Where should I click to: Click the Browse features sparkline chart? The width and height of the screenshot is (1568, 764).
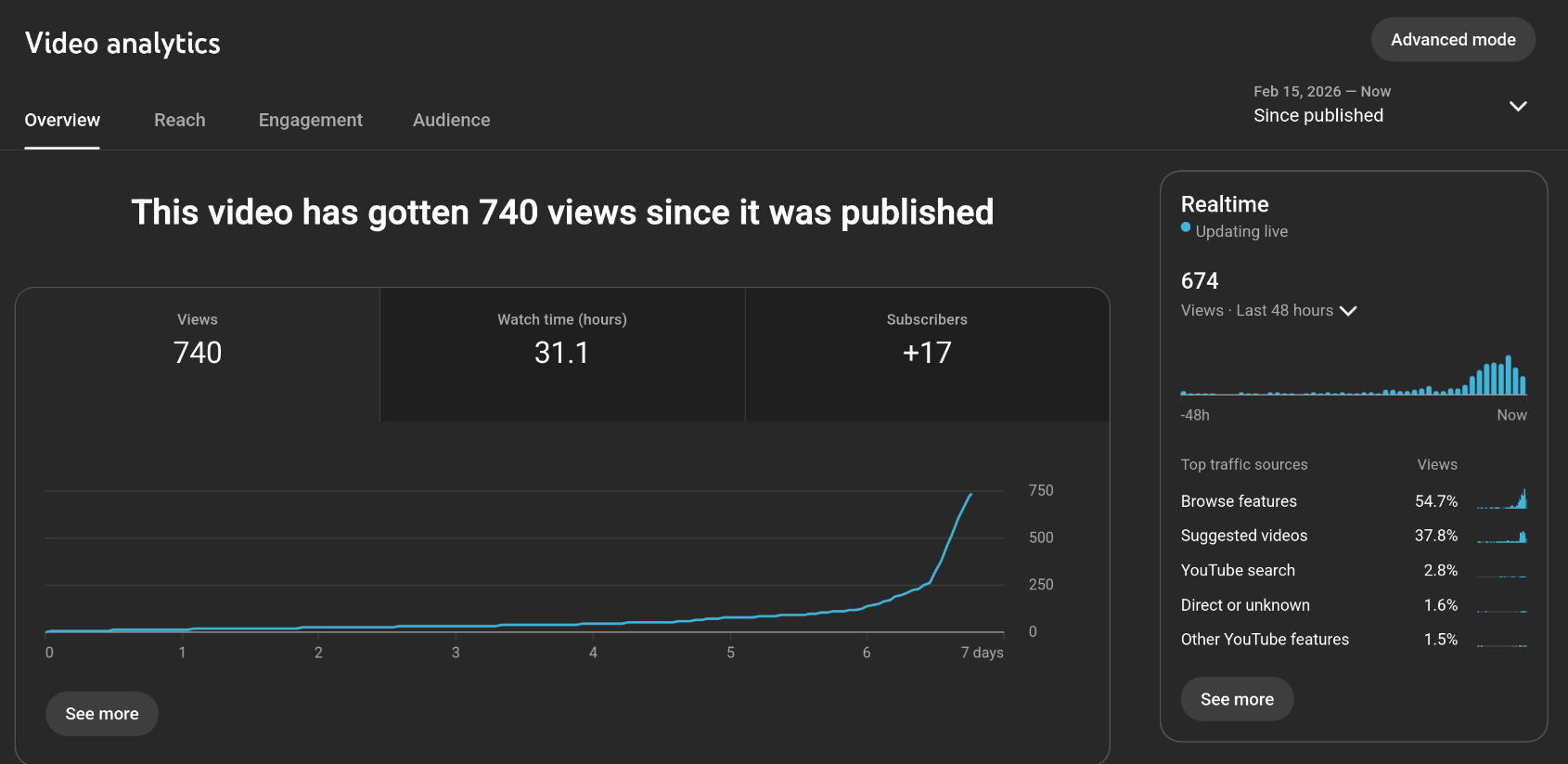pos(1501,500)
